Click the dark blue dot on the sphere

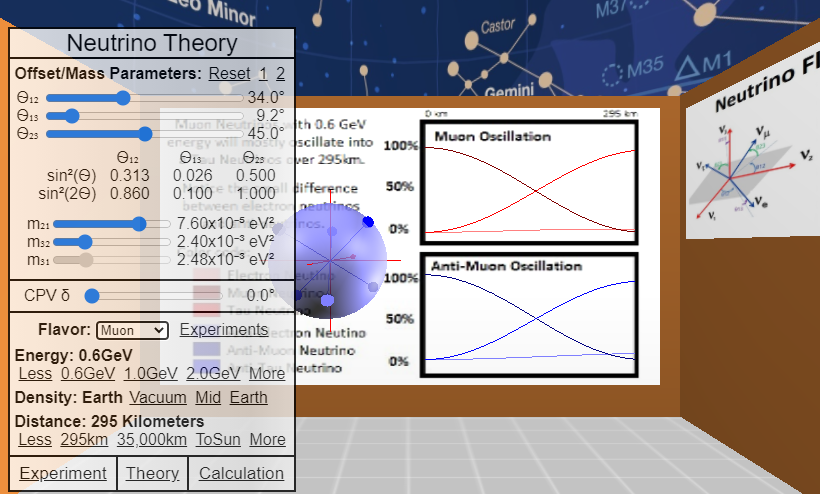368,222
